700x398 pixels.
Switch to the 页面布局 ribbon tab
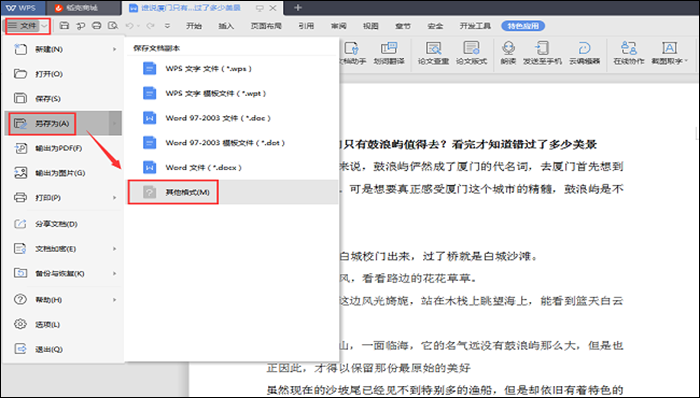(266, 26)
